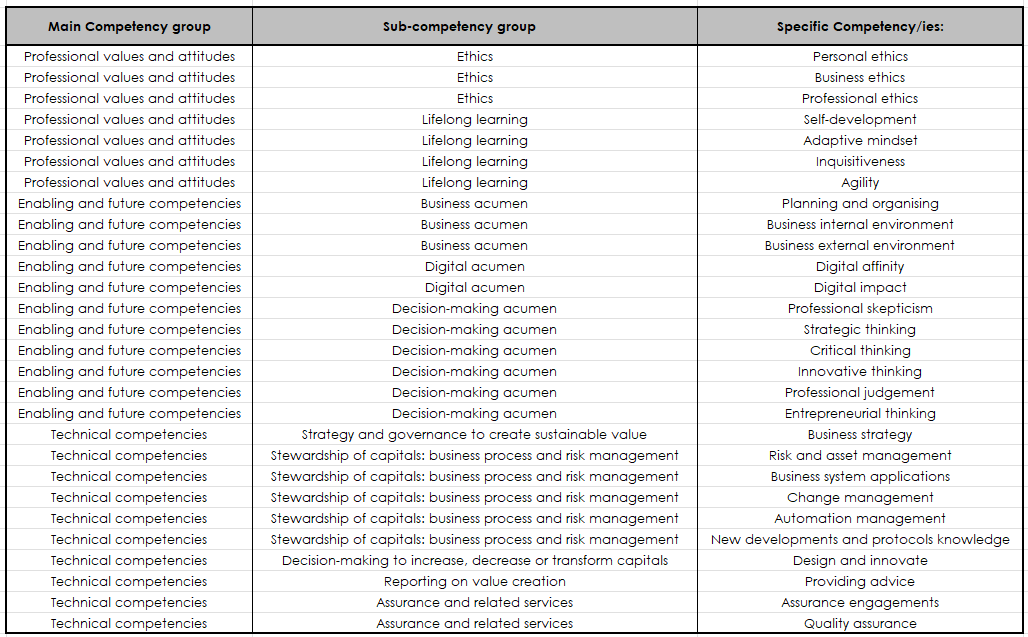This screenshot has width=1028, height=637.
Task: Select the Reporting on value creation cell
Action: (474, 582)
